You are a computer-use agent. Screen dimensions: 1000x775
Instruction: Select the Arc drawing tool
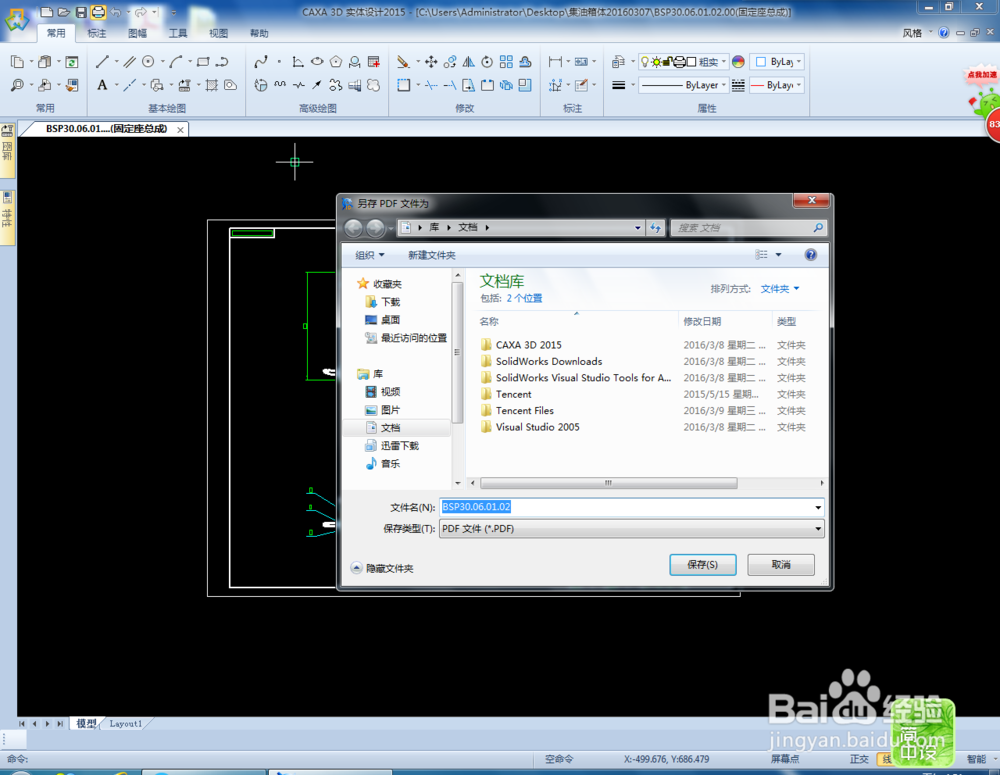coord(176,61)
